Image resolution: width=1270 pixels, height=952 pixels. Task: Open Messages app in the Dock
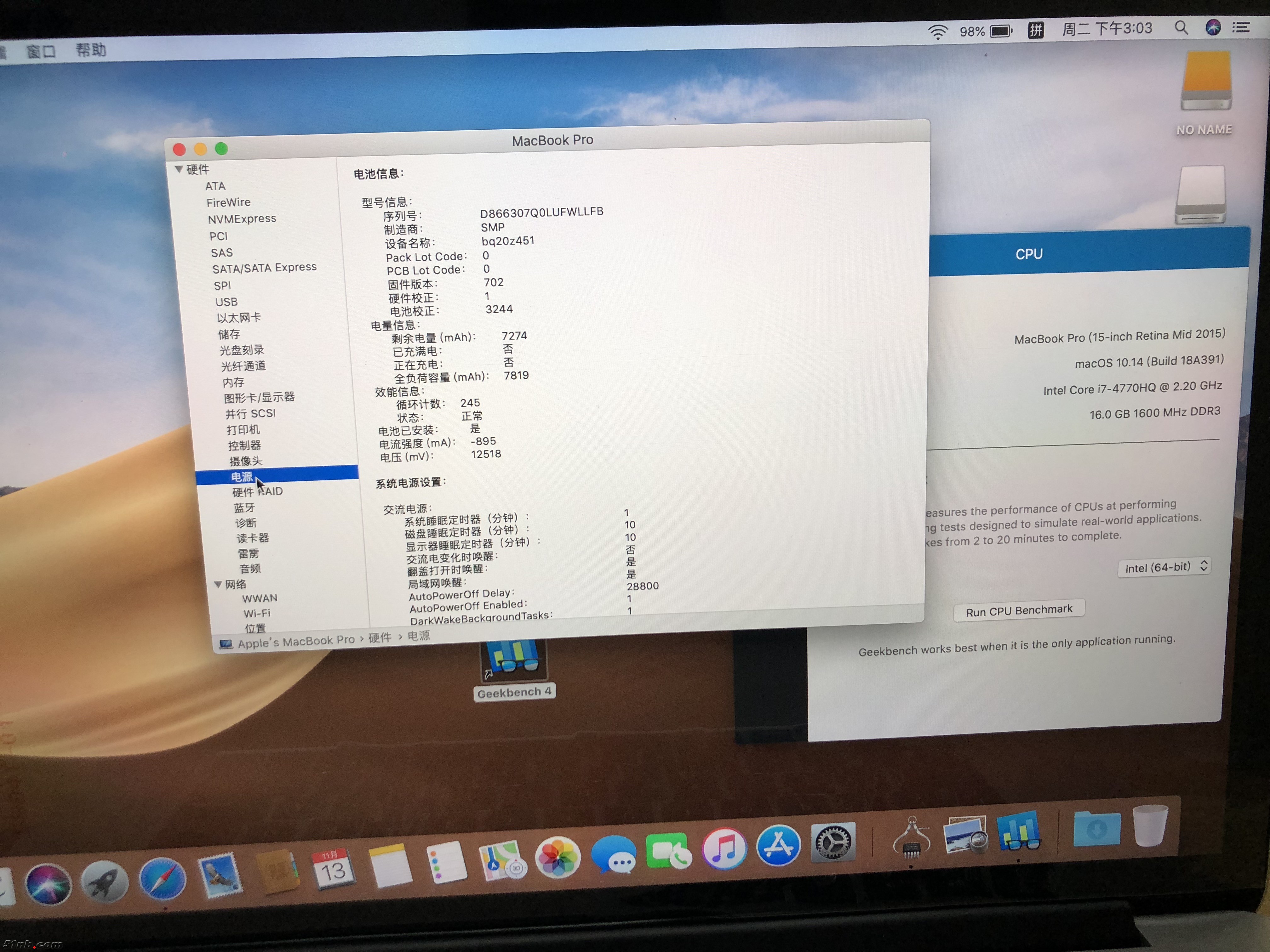[x=613, y=854]
